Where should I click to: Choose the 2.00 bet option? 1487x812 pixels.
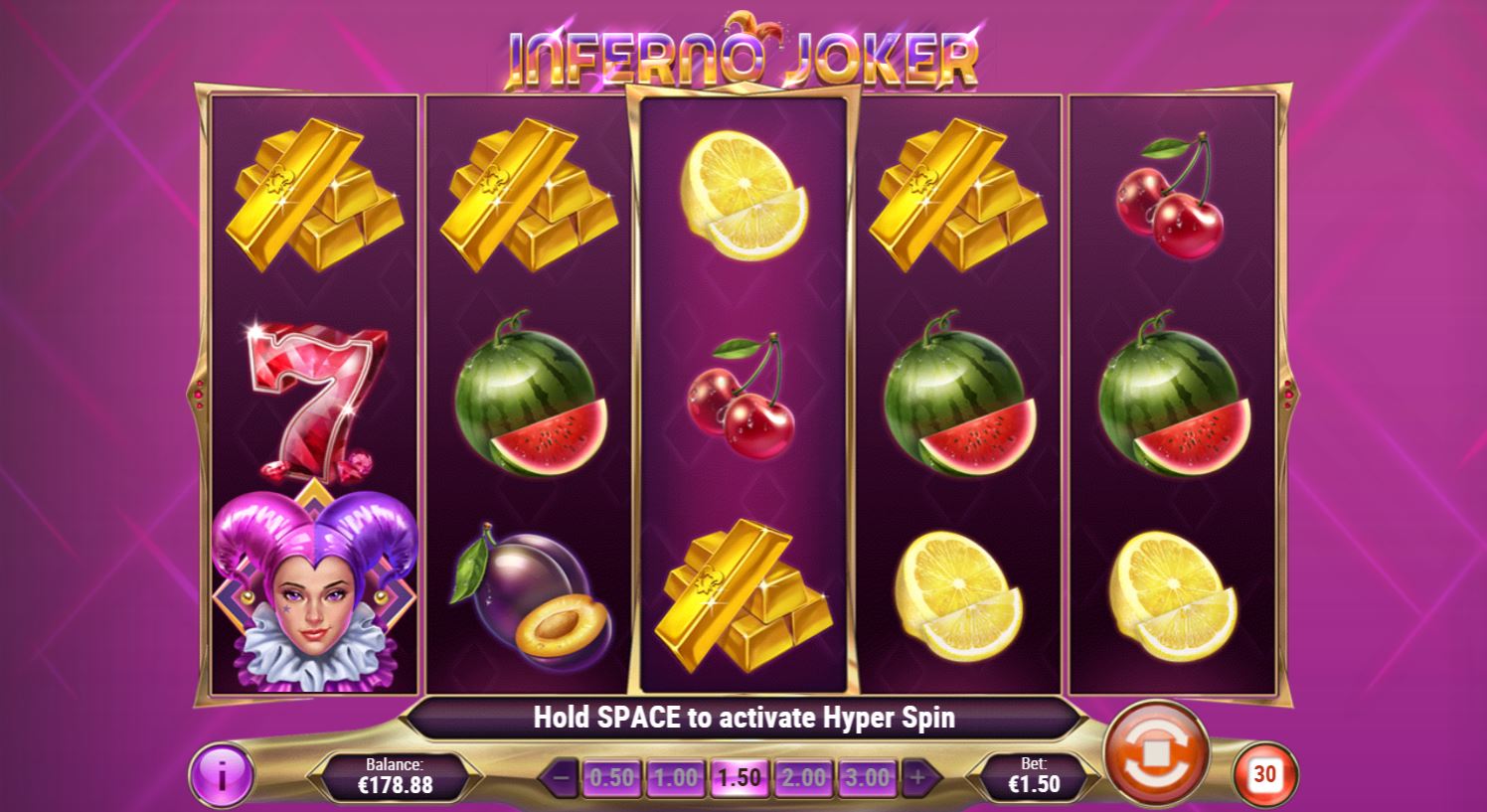(x=802, y=777)
